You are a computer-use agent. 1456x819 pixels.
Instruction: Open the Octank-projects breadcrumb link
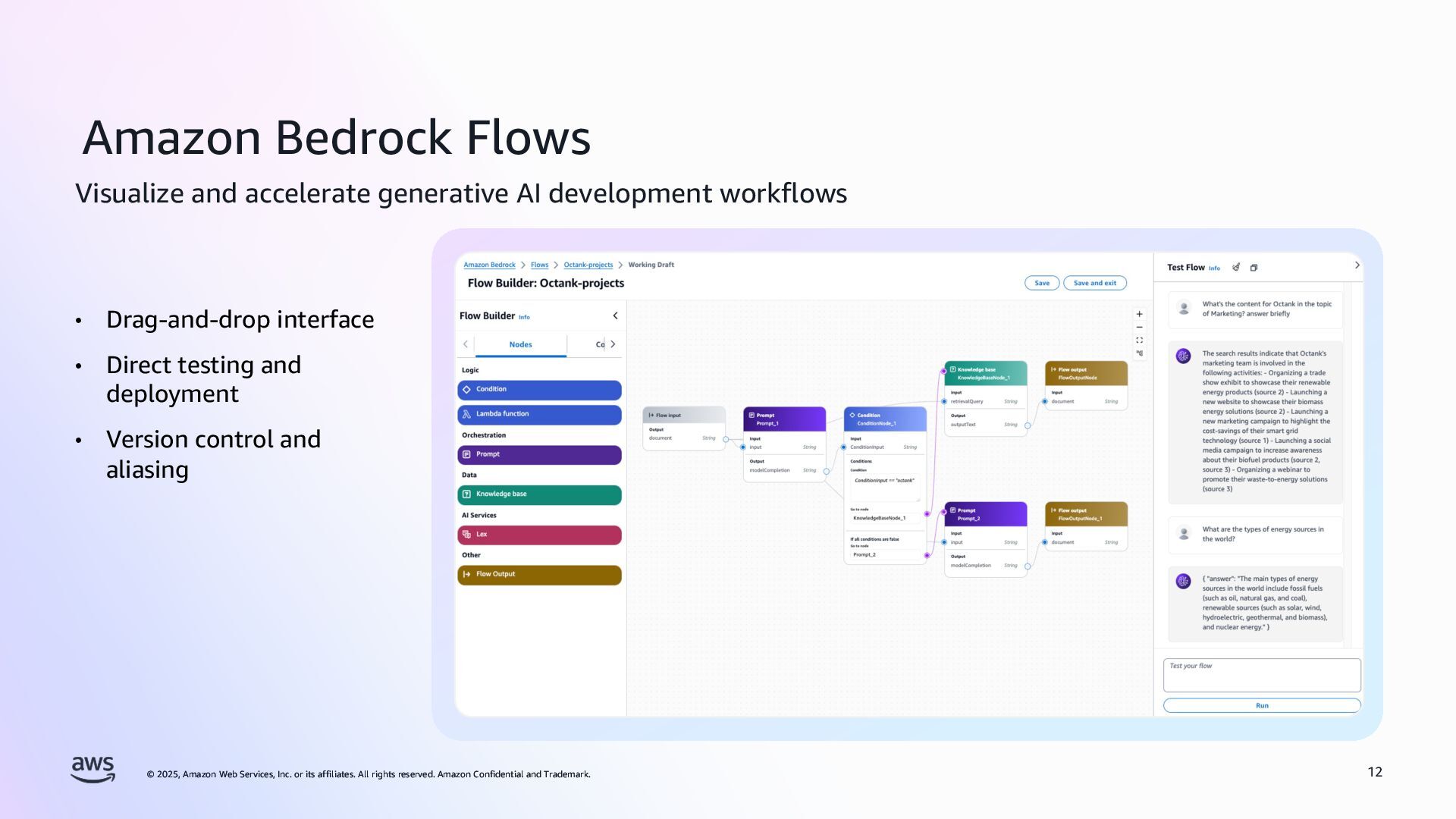(x=588, y=265)
